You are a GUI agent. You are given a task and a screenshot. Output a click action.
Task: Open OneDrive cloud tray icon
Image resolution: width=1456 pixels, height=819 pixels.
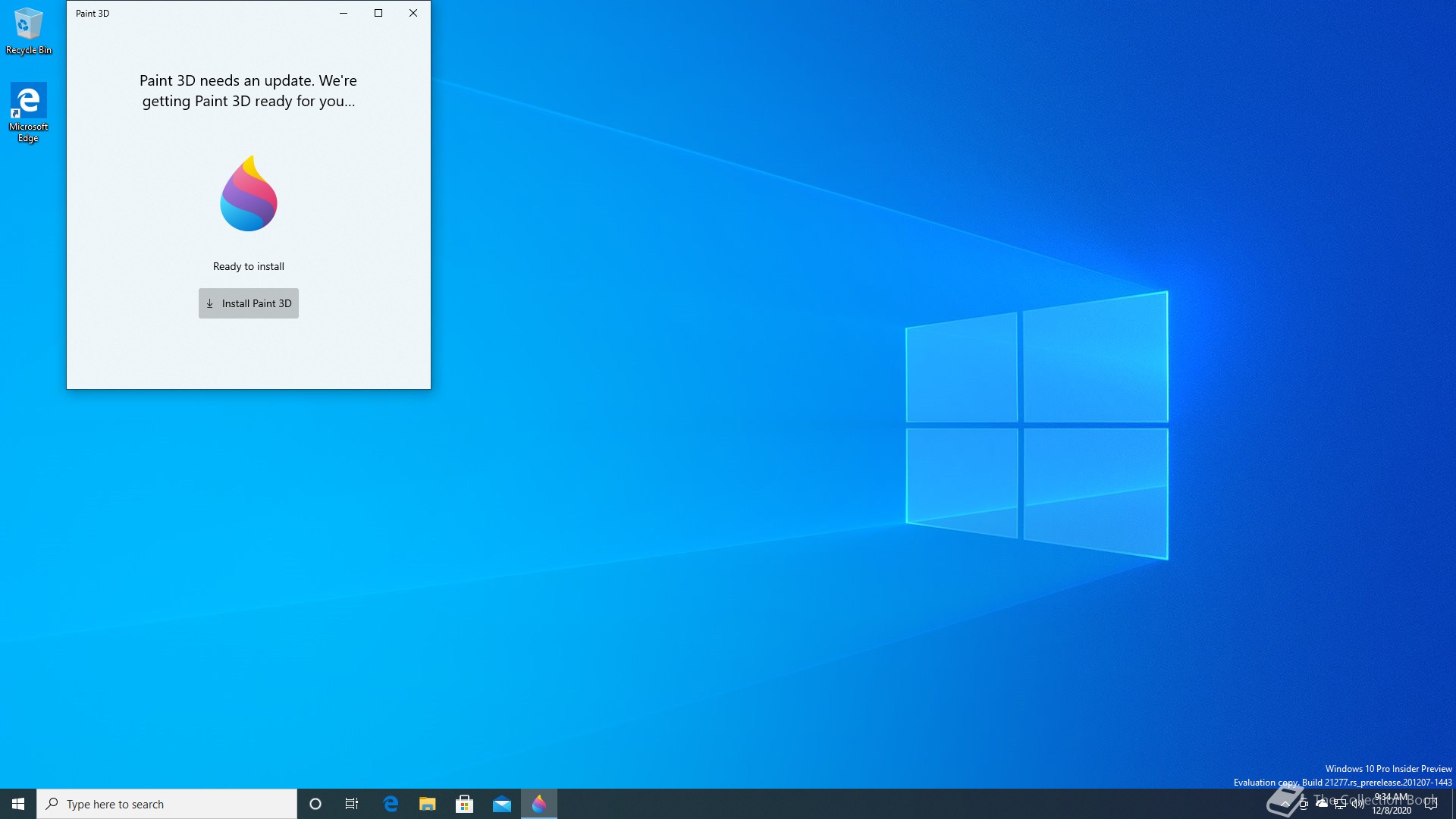pos(1322,804)
